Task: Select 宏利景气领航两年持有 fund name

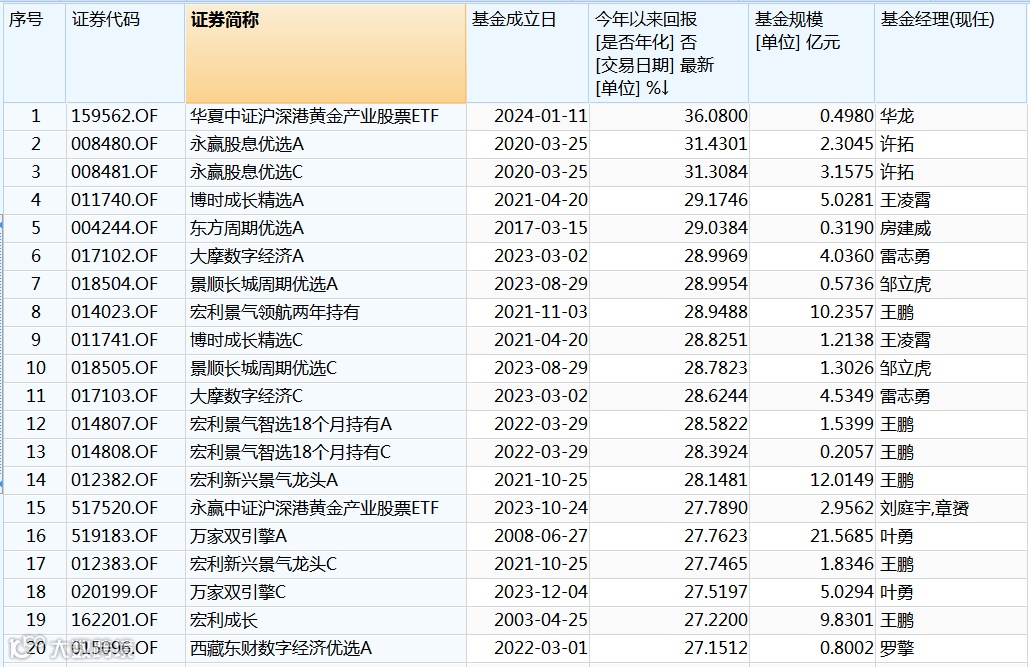Action: click(275, 311)
